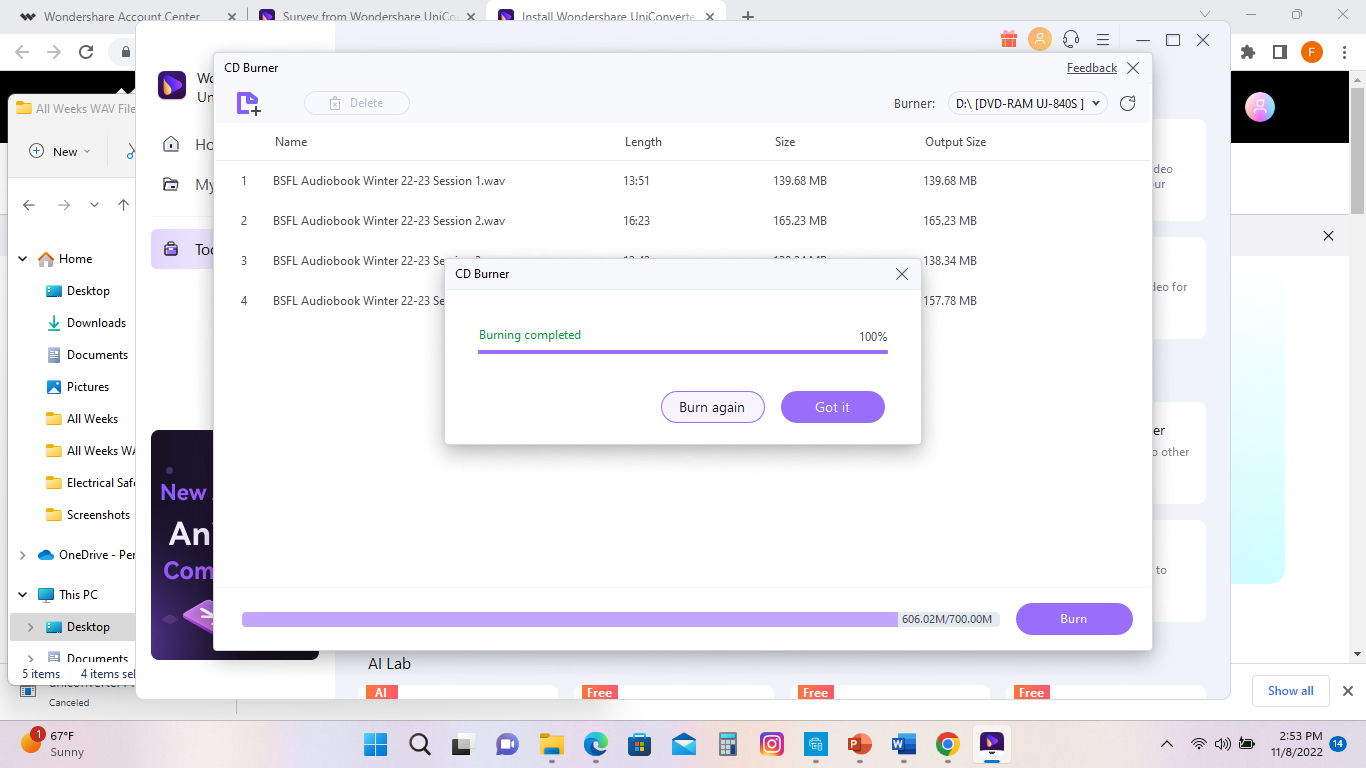The image size is (1366, 768).
Task: Switch to the Survey from Wondershare tab
Action: [x=363, y=17]
